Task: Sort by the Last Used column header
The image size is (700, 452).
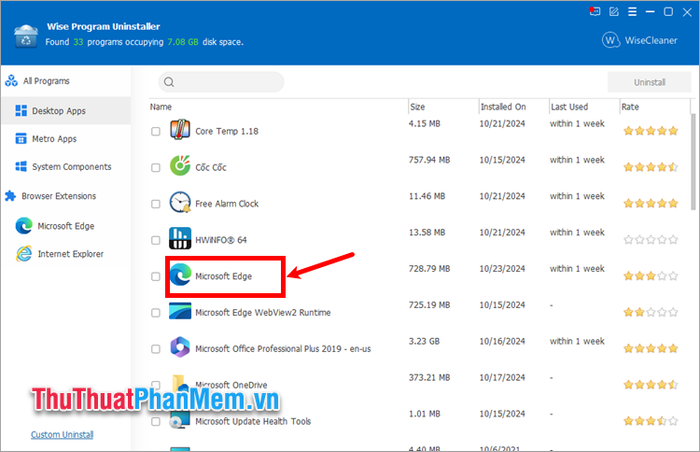Action: click(x=569, y=107)
